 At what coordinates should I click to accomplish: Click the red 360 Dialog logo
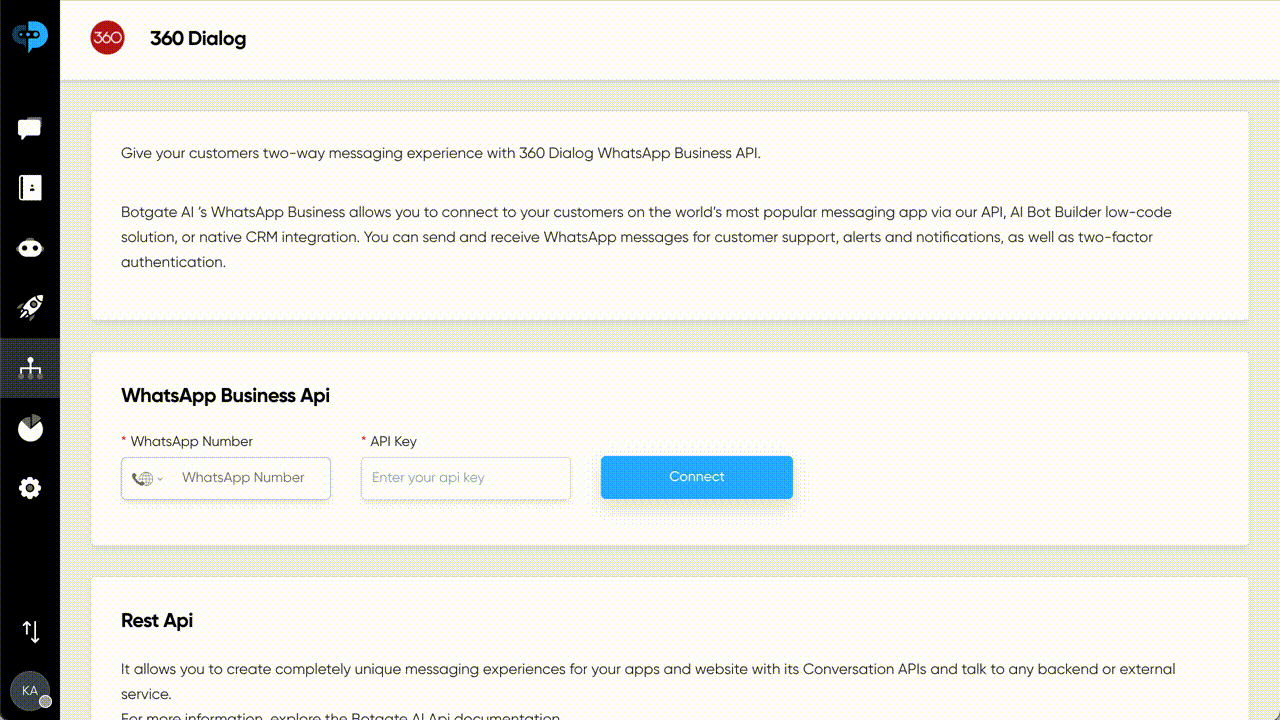click(x=107, y=39)
